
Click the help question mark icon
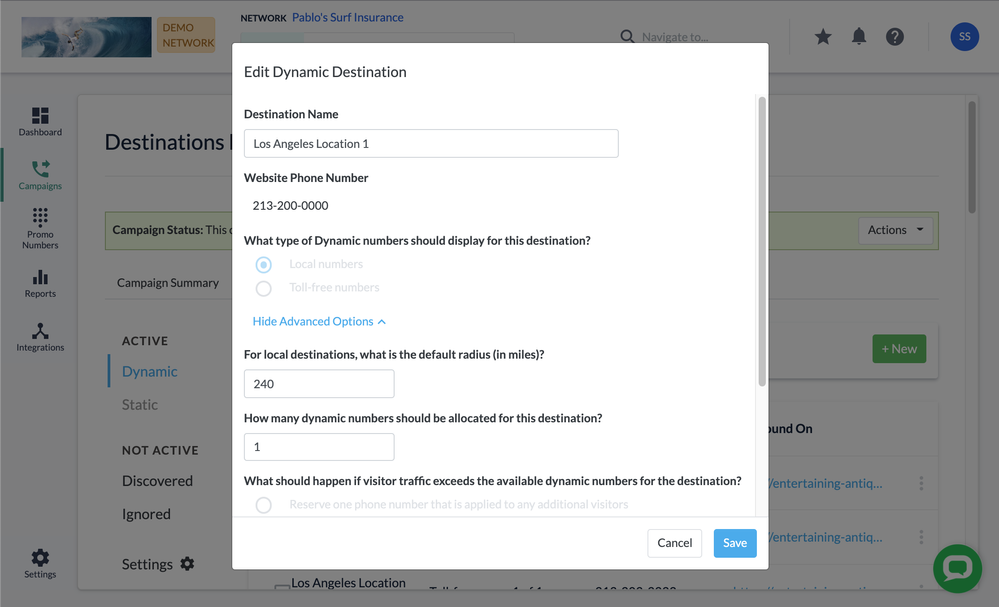(895, 37)
